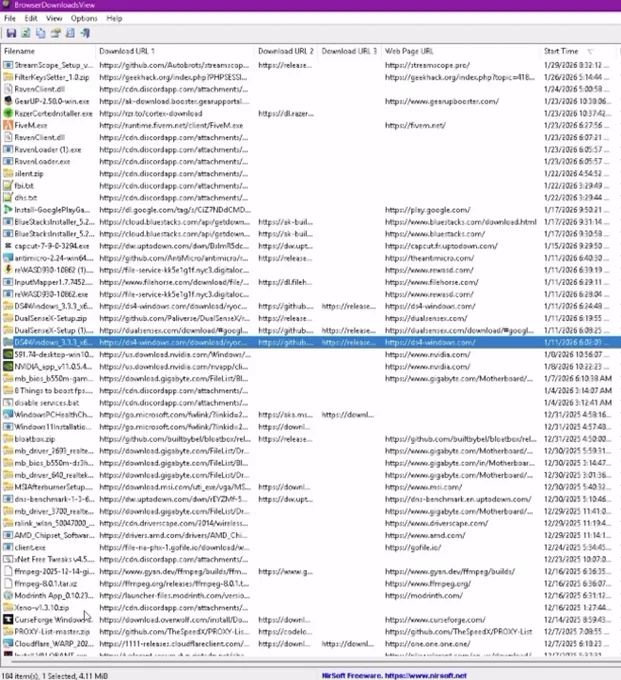This screenshot has height=680, width=621.
Task: Open the Edit menu
Action: 31,18
